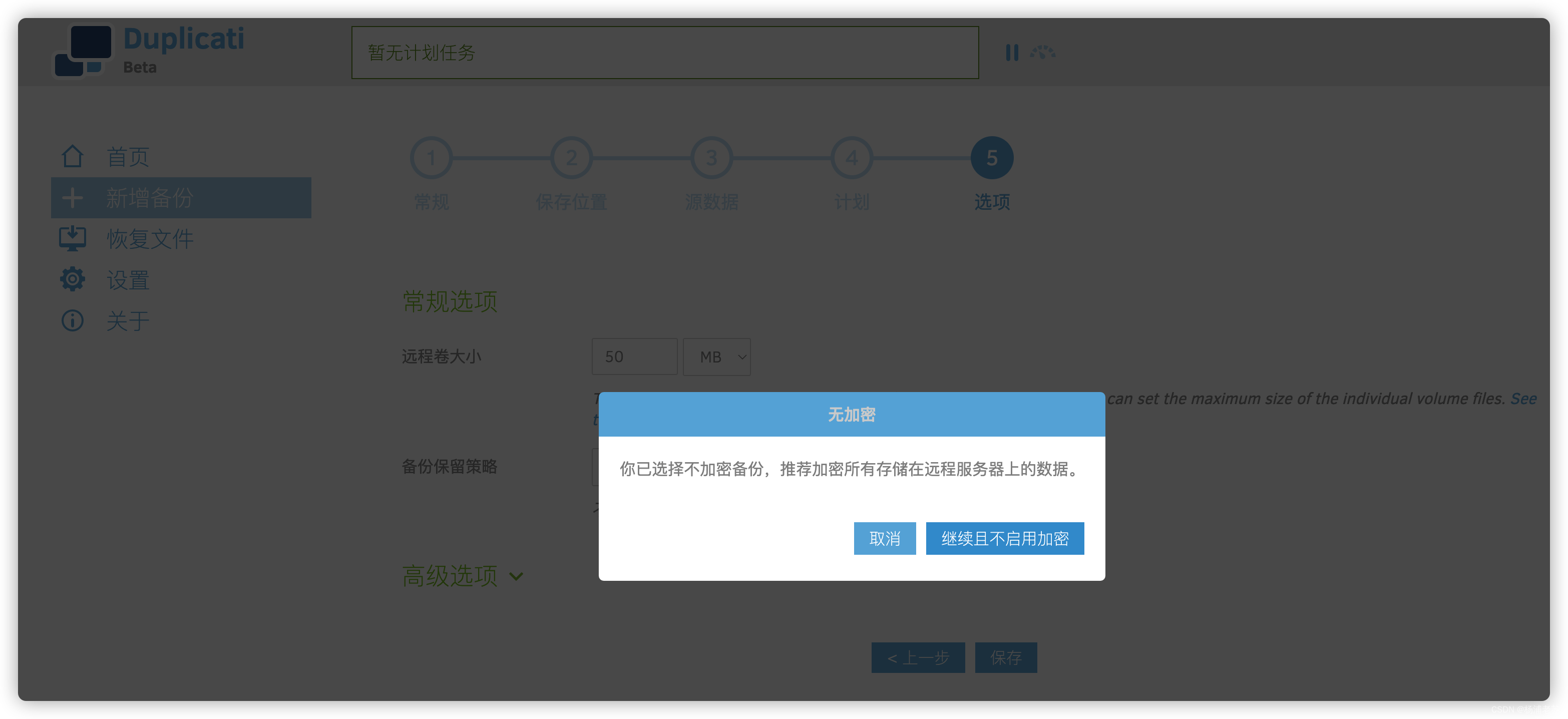Viewport: 1568px width, 719px height.
Task: Click the remote volume size field
Action: pyautogui.click(x=634, y=357)
